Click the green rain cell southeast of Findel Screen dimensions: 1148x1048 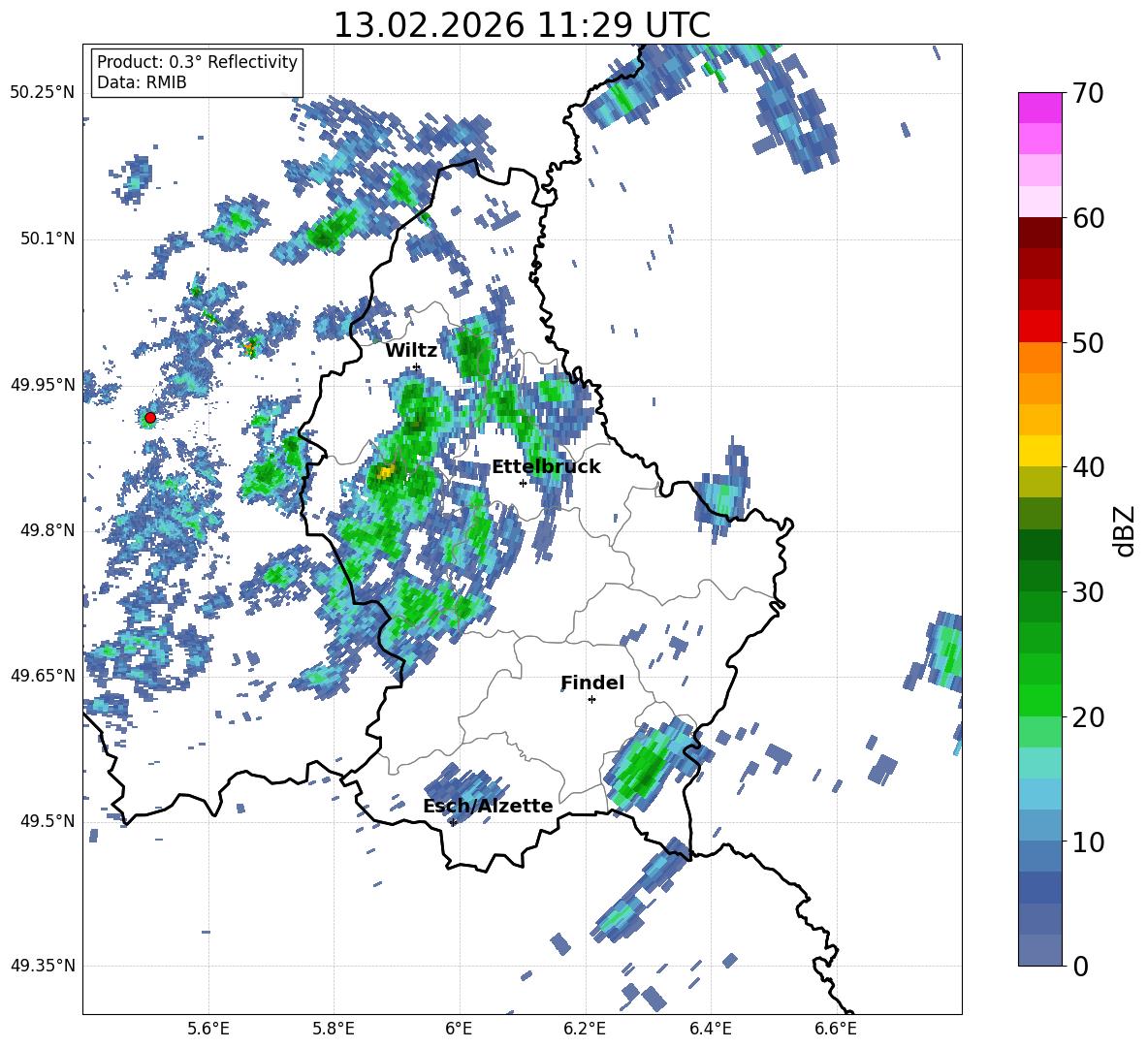(x=644, y=765)
